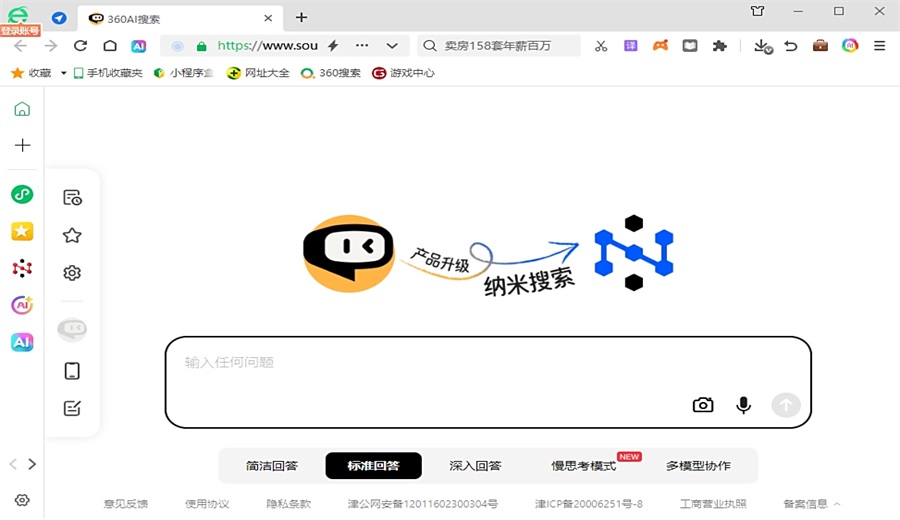Open the 意见反馈 footer link
900x520 pixels.
[126, 504]
